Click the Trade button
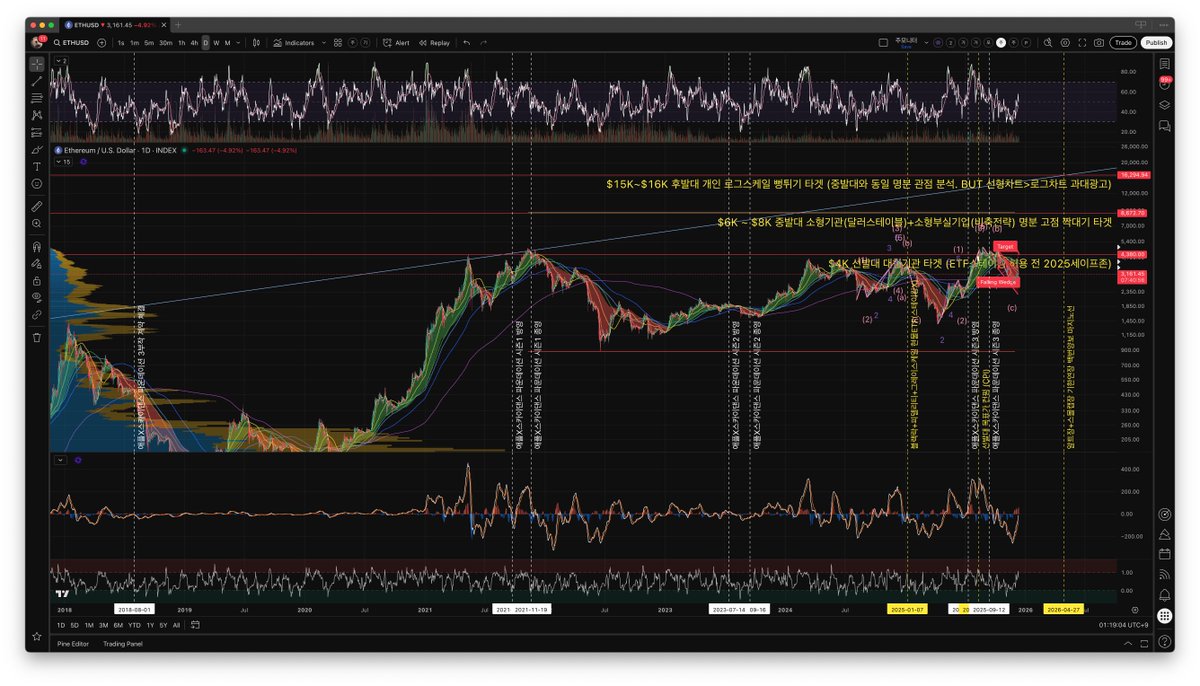 tap(1123, 43)
